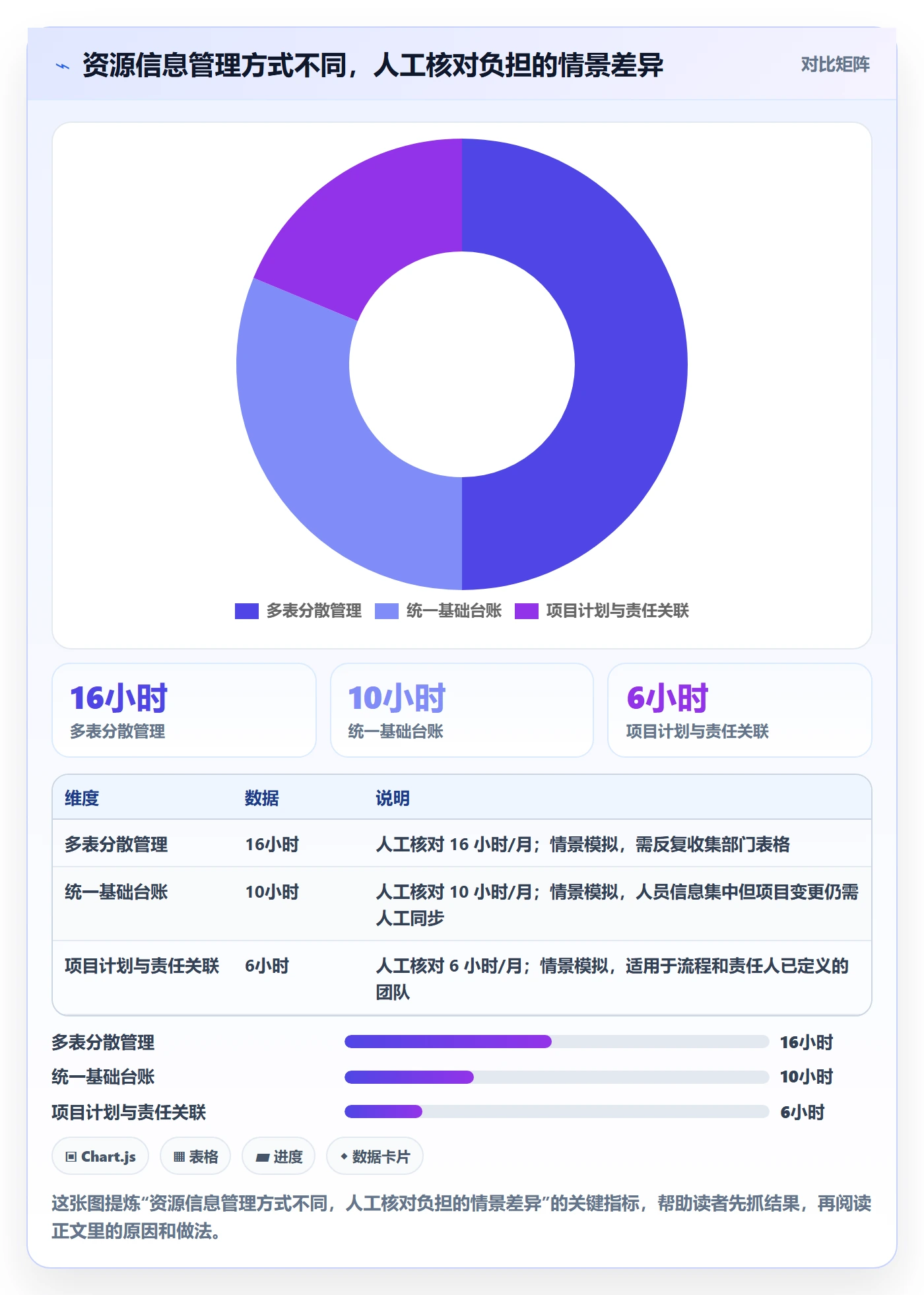Screen dimensions: 924x1295
Task: Select the 多表分散管理 cell in the table
Action: tap(116, 844)
